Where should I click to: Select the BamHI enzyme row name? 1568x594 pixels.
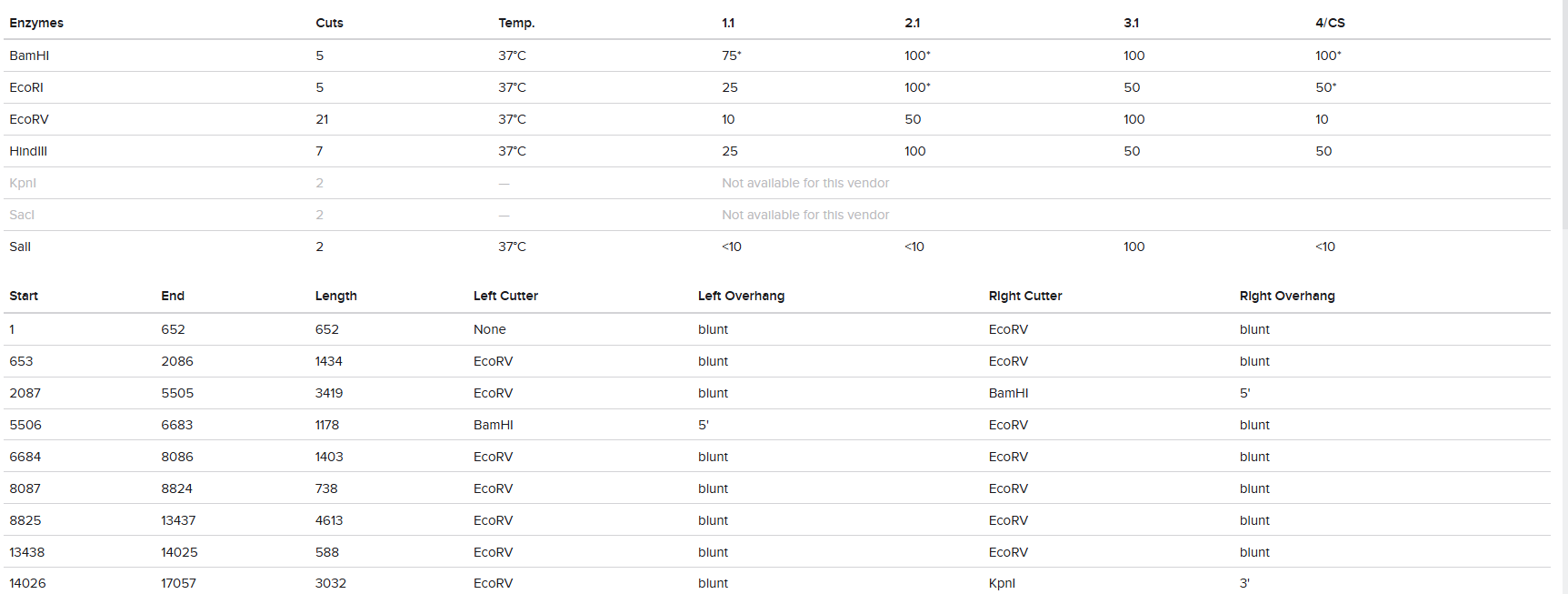[29, 55]
